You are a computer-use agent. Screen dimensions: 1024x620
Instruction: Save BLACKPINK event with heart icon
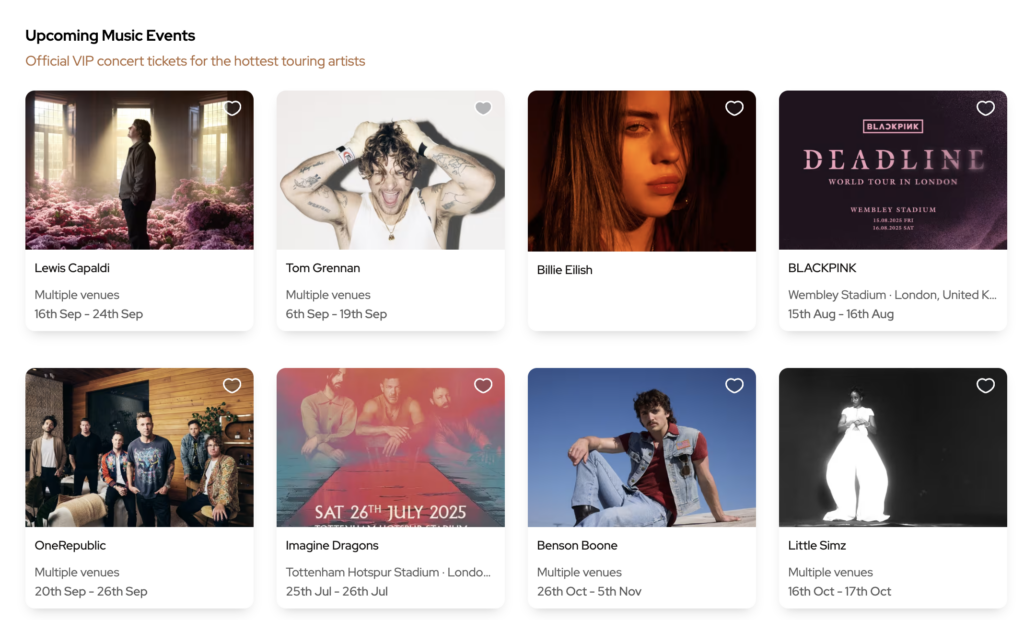(x=985, y=108)
